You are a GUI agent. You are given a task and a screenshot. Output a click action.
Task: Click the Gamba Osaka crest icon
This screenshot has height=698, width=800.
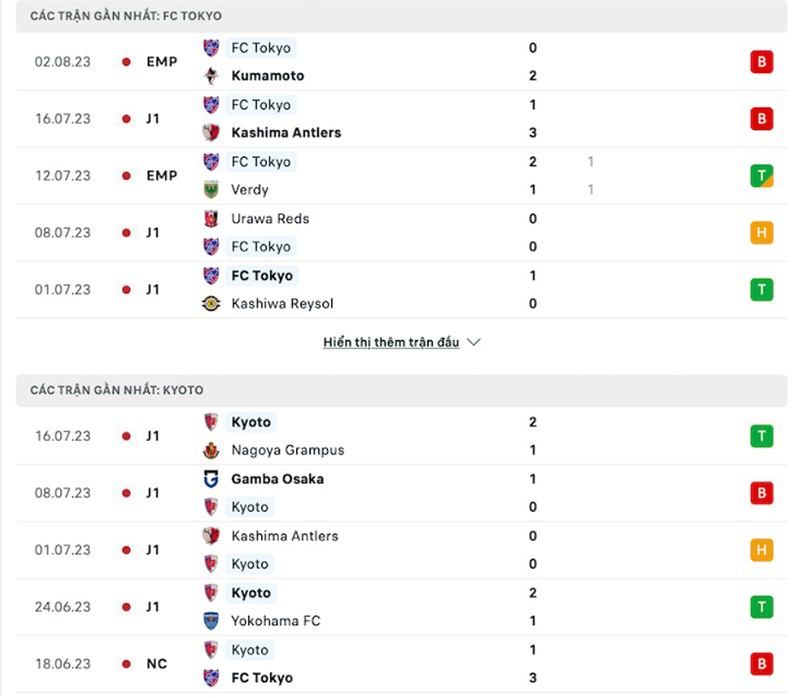click(x=211, y=479)
